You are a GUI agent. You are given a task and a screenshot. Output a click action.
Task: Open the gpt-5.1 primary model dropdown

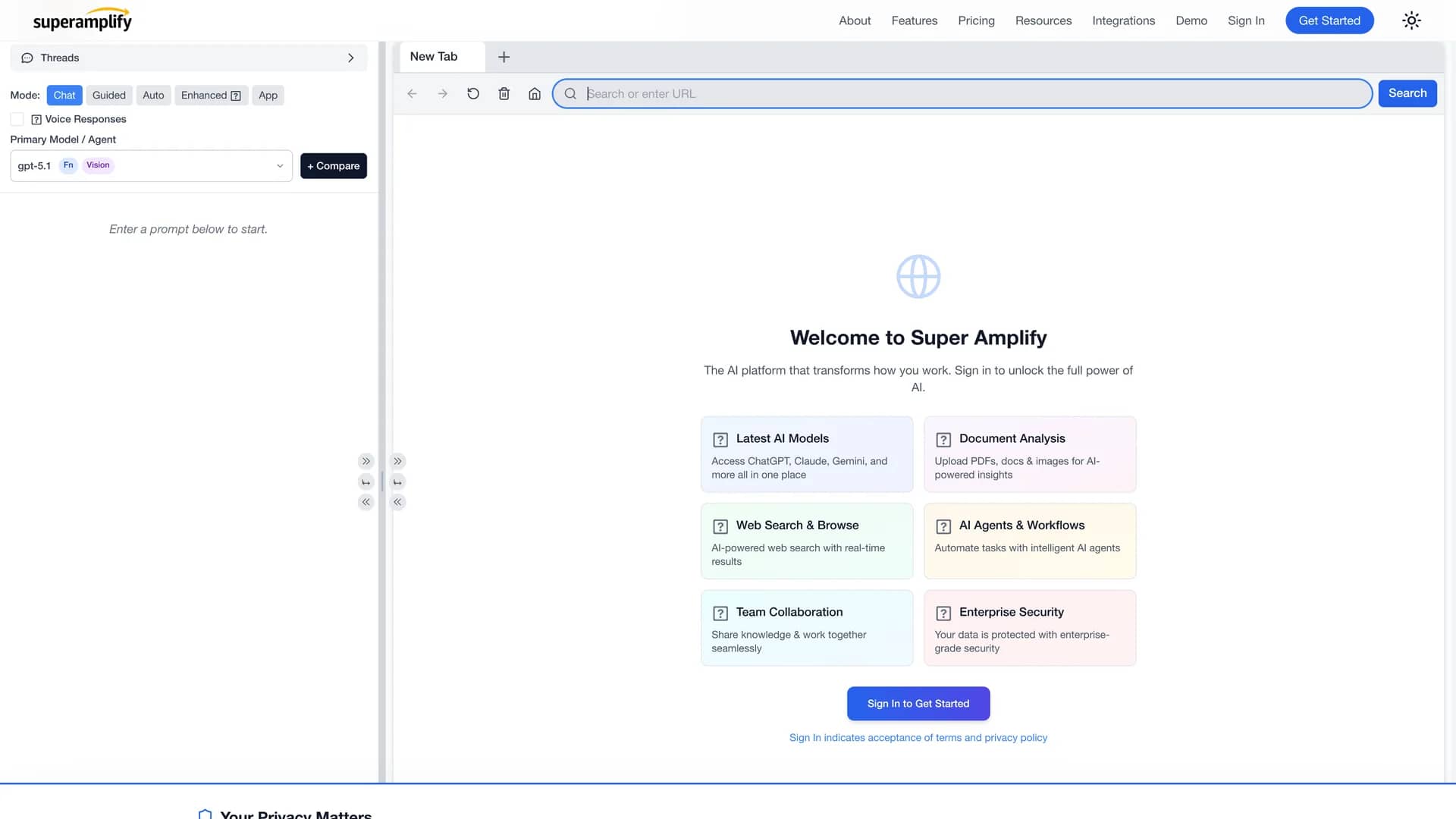(x=151, y=165)
